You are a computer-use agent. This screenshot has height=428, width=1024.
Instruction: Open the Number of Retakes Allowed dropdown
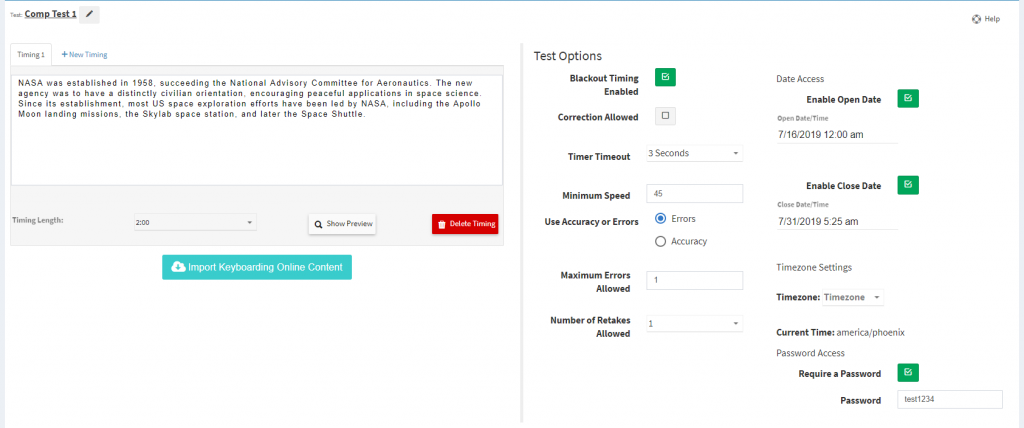pyautogui.click(x=694, y=323)
